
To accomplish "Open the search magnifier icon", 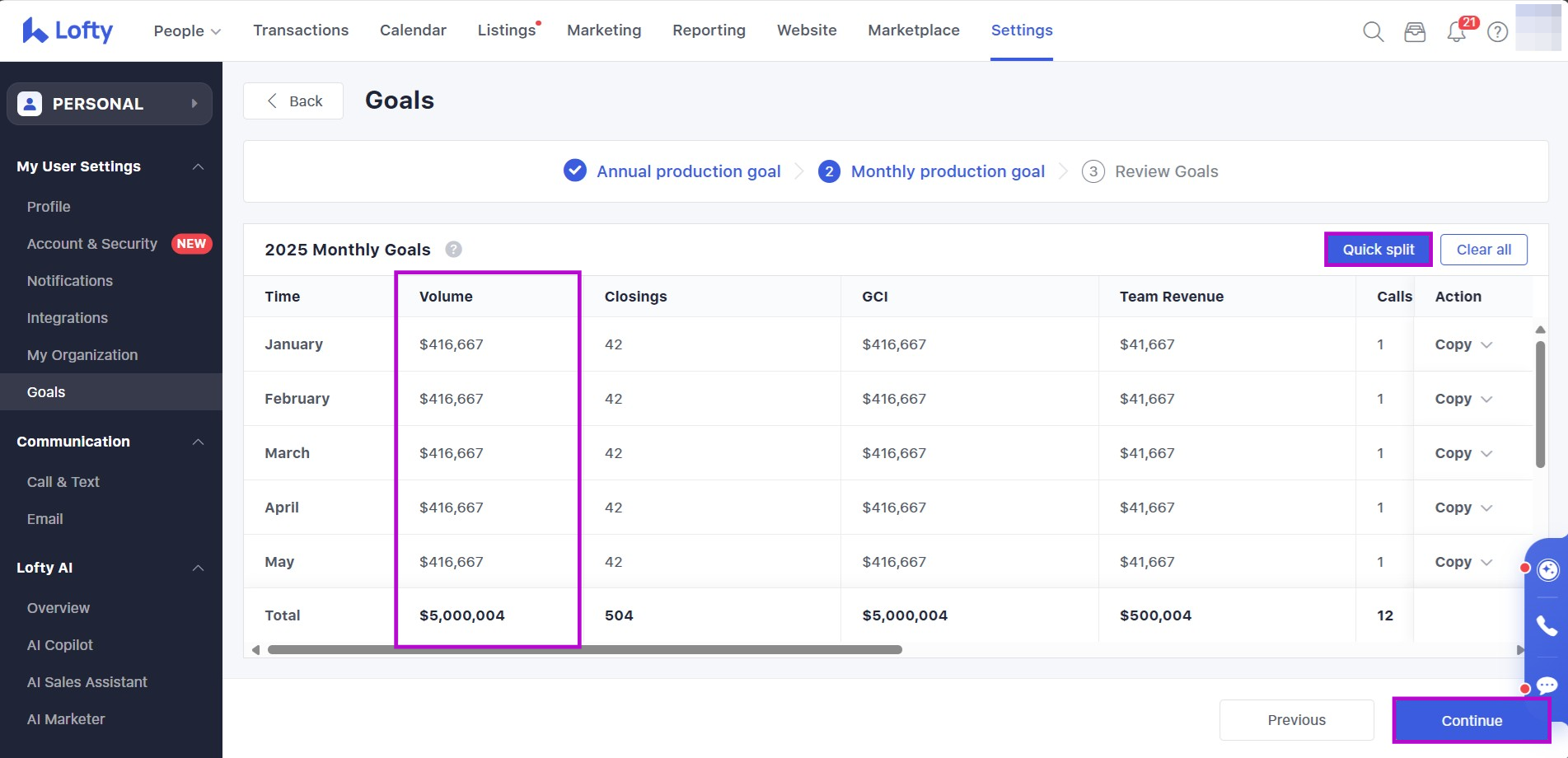I will [1373, 32].
